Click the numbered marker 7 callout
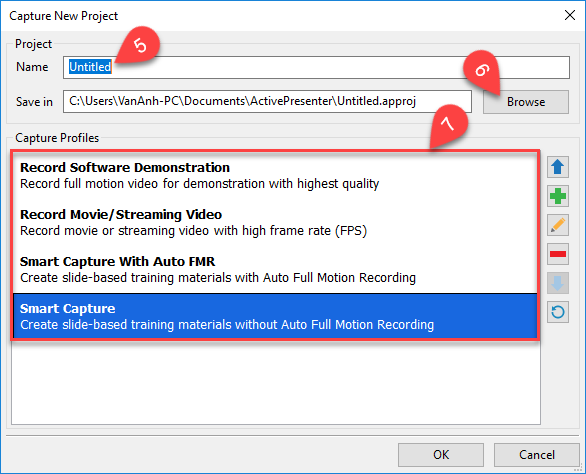The width and height of the screenshot is (586, 474). click(x=448, y=124)
